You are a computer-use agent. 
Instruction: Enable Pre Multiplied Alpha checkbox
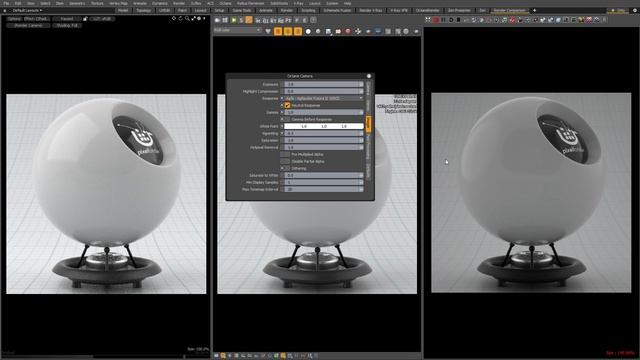(285, 154)
